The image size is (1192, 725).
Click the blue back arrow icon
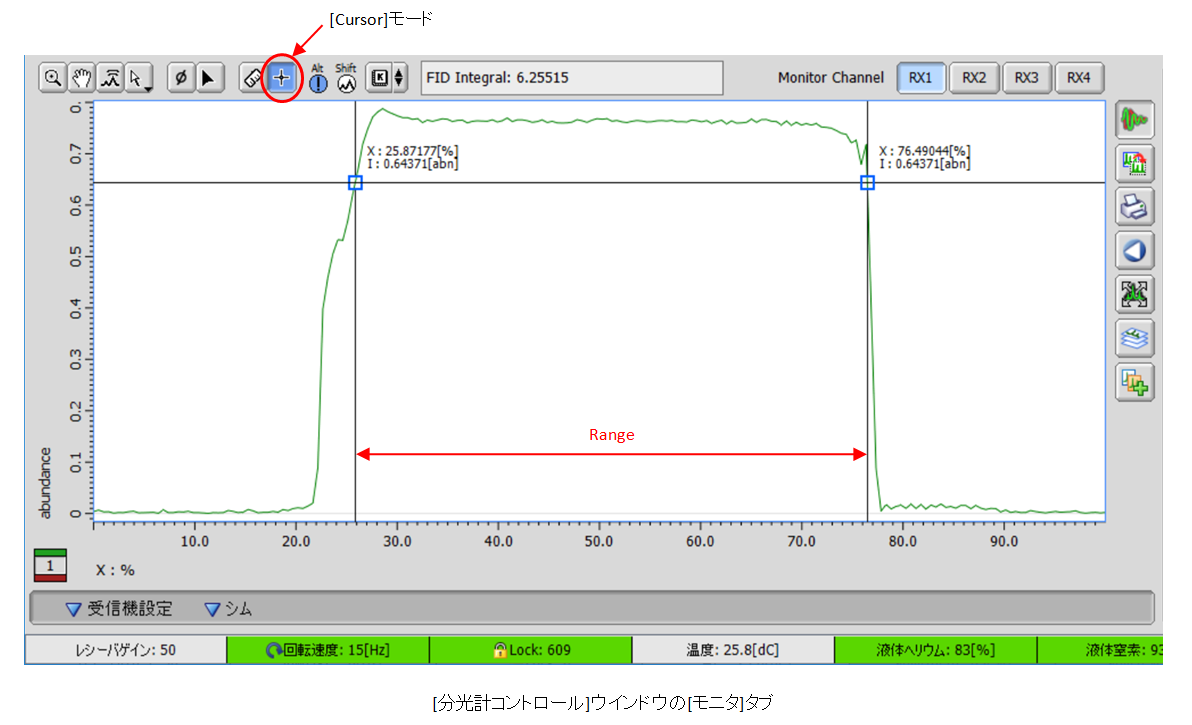(1135, 250)
